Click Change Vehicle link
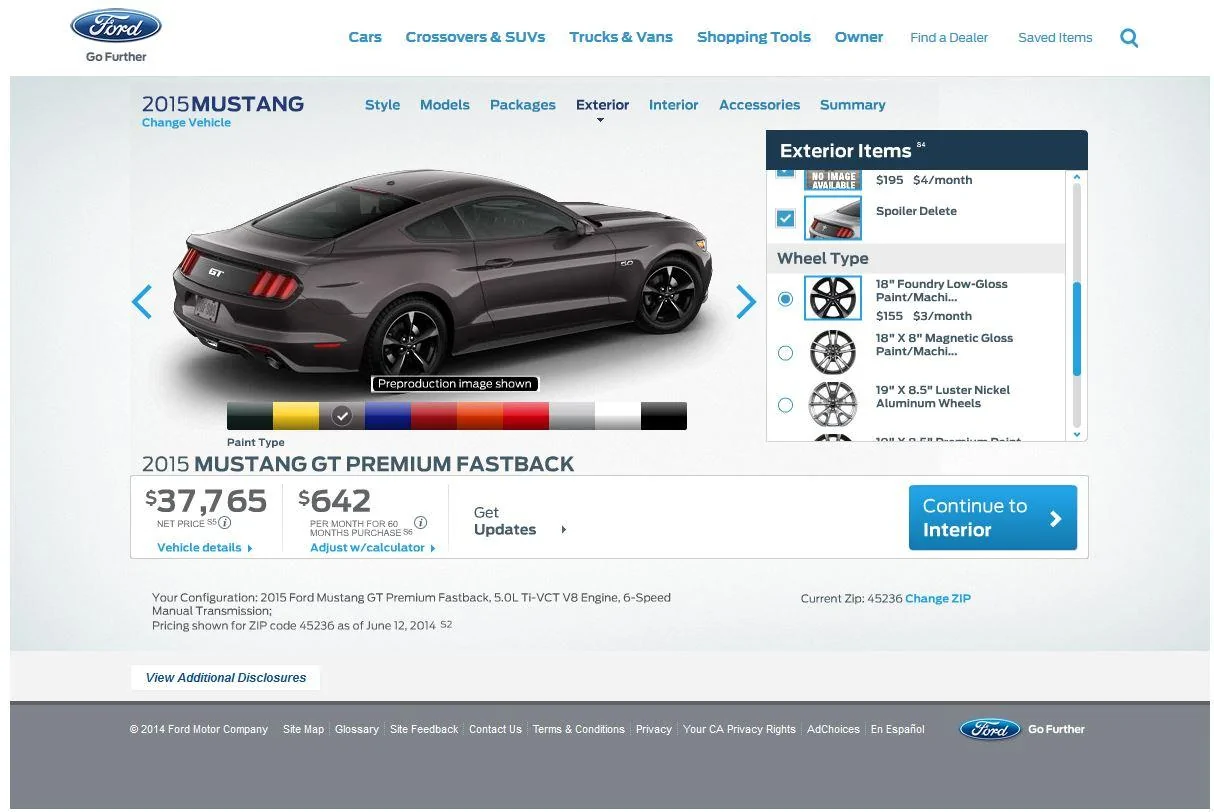The image size is (1214, 812). point(186,123)
